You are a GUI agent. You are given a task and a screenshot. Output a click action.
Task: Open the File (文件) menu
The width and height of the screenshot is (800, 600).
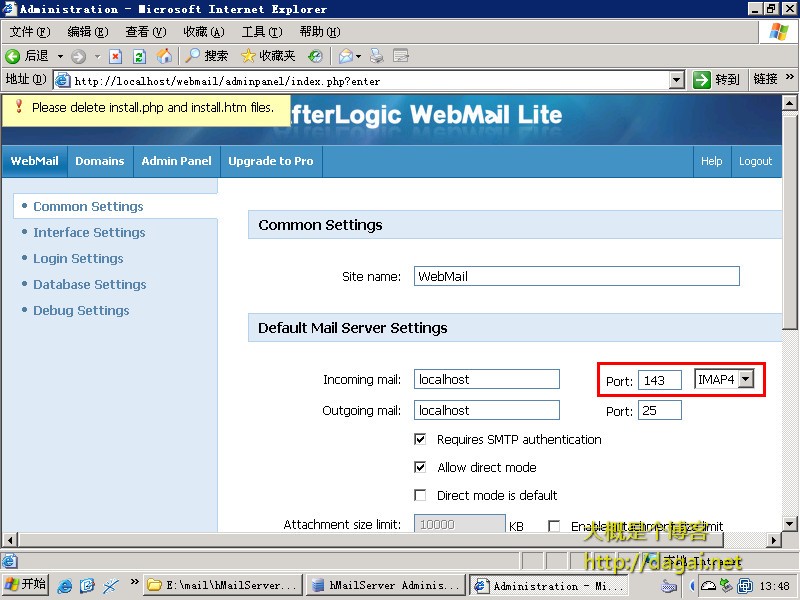point(30,32)
